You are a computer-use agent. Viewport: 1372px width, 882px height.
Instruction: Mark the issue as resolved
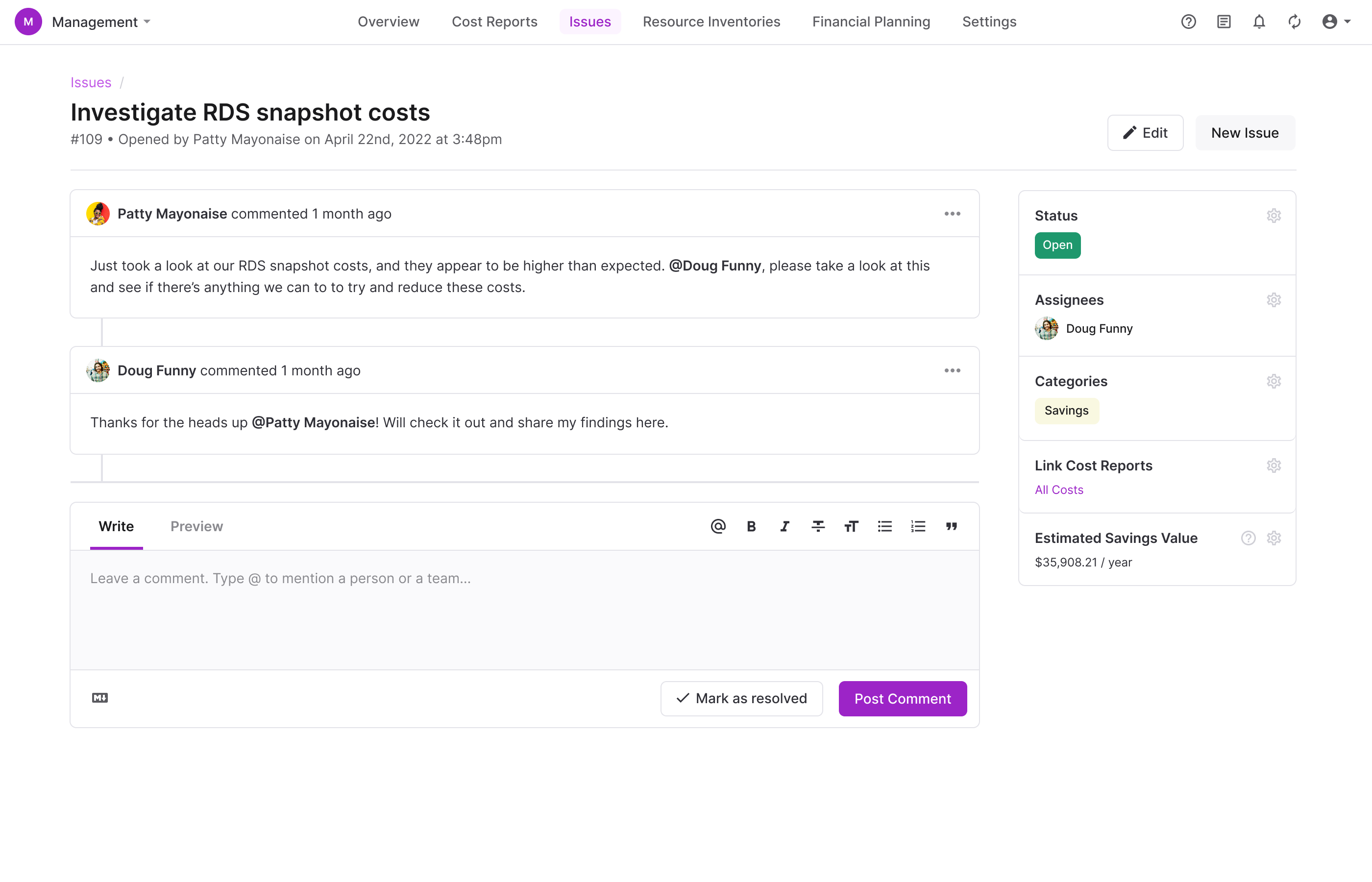point(741,699)
